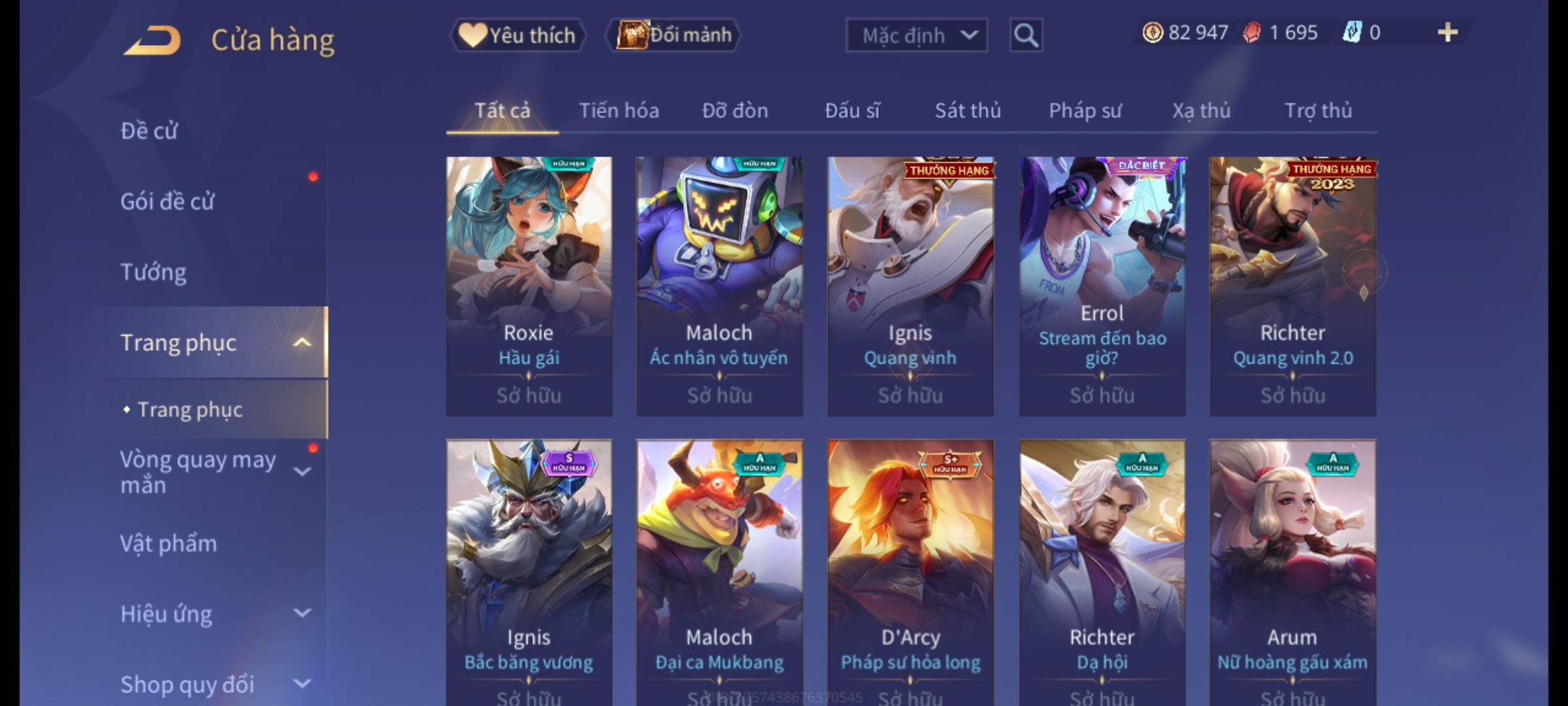This screenshot has height=706, width=1568.
Task: Open the Đổi mảnh fragment exchange
Action: tap(674, 35)
